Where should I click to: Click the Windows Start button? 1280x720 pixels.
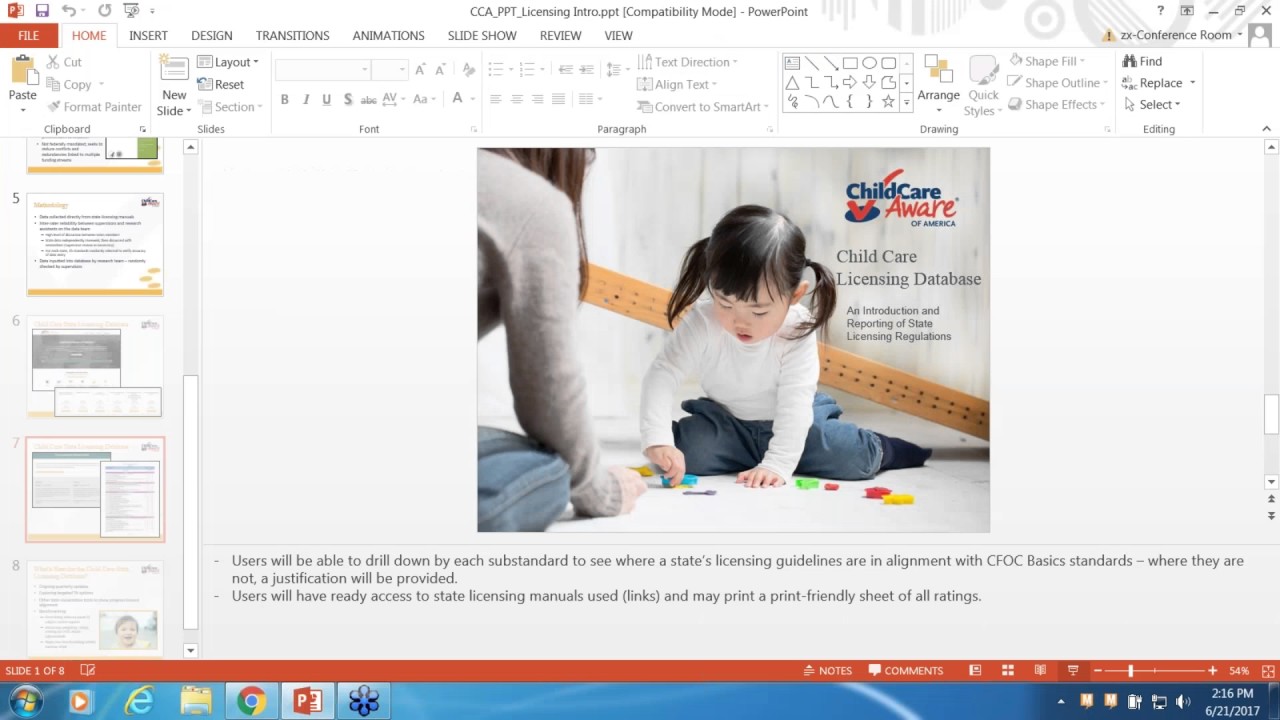pyautogui.click(x=25, y=701)
